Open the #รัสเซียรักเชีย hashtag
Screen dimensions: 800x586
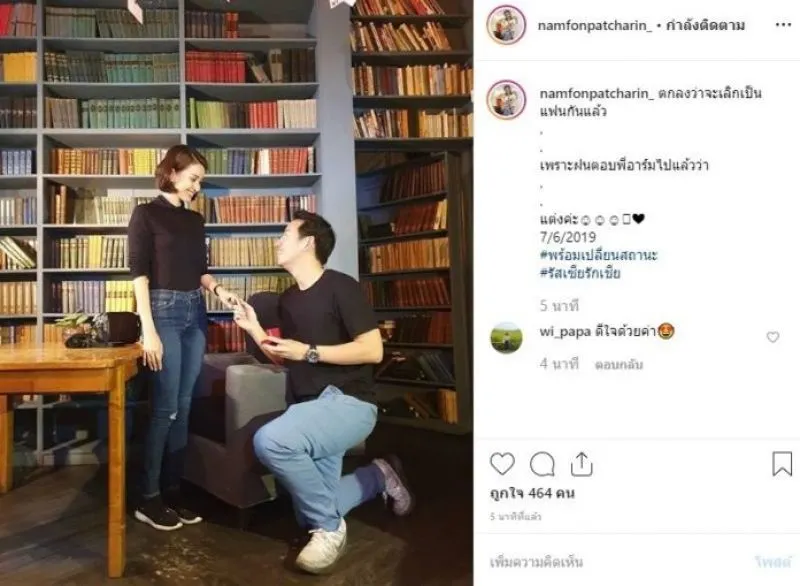tap(580, 273)
